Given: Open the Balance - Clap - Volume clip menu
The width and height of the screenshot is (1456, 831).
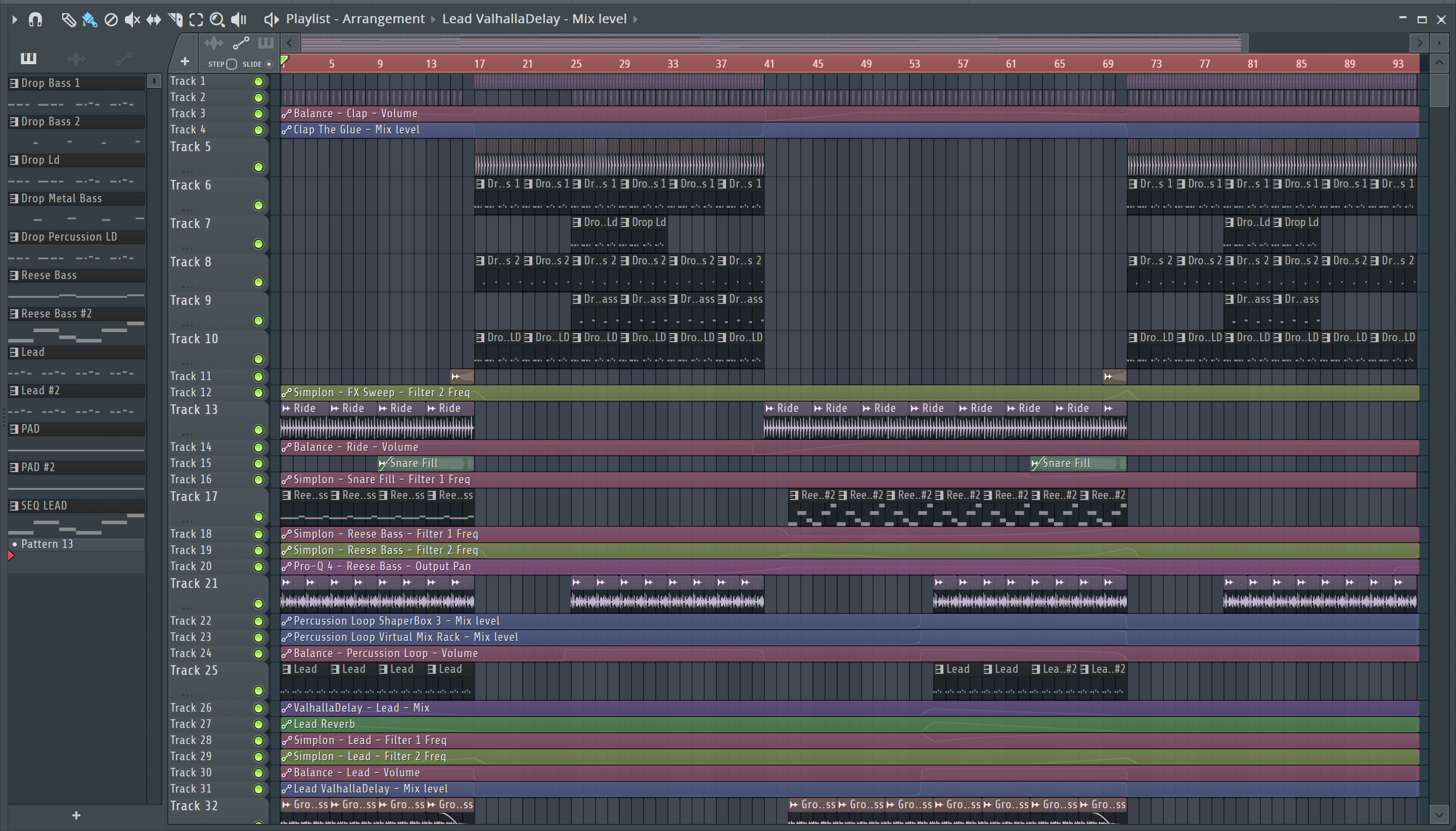Looking at the screenshot, I should click(x=287, y=114).
